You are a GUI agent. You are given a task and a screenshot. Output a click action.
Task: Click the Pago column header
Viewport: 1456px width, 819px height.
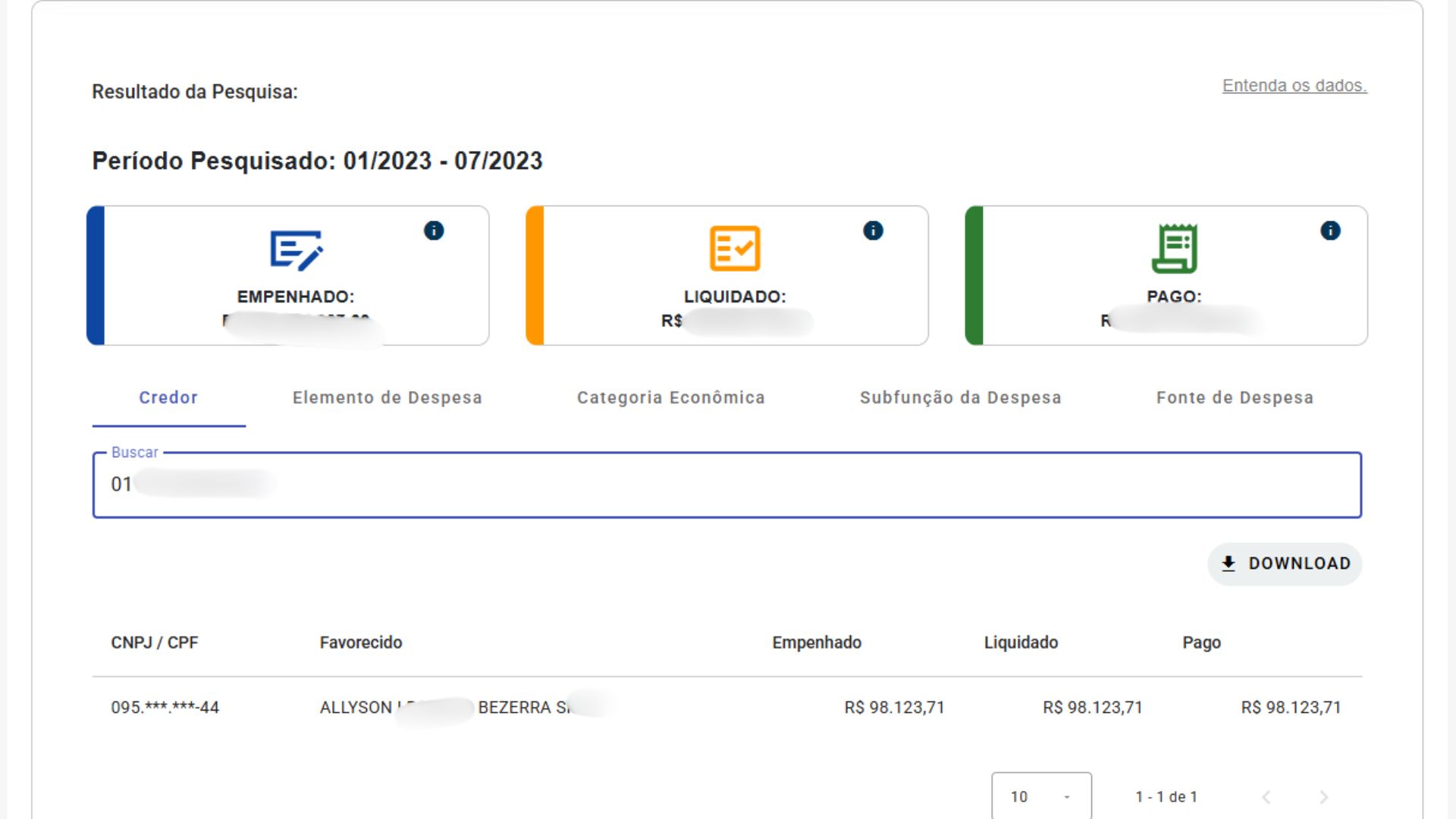coord(1201,643)
